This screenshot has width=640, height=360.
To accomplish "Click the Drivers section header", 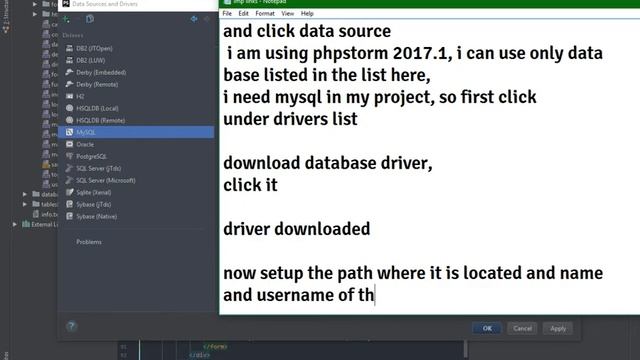I will [73, 36].
